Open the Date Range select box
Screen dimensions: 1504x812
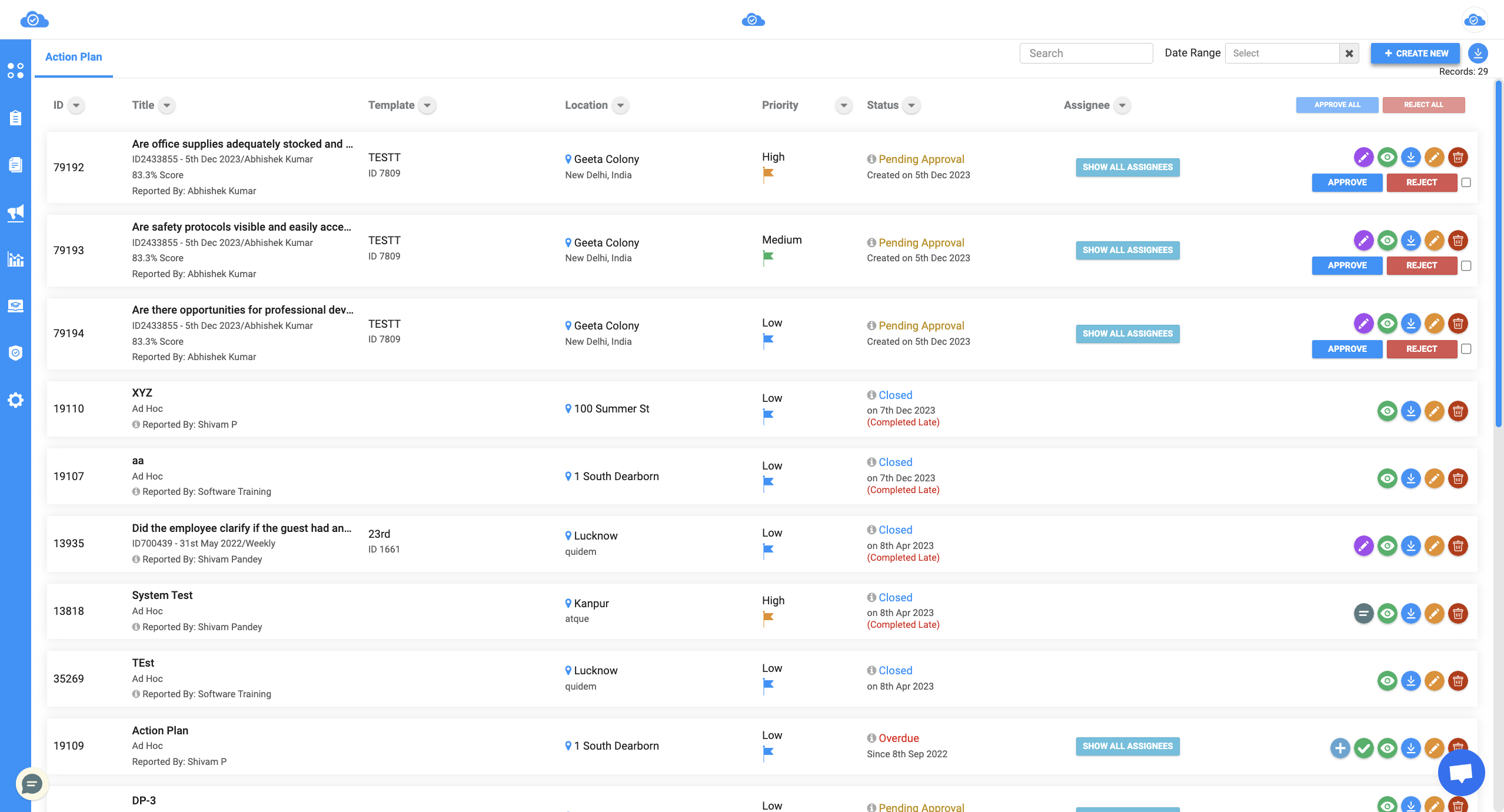[x=1282, y=53]
